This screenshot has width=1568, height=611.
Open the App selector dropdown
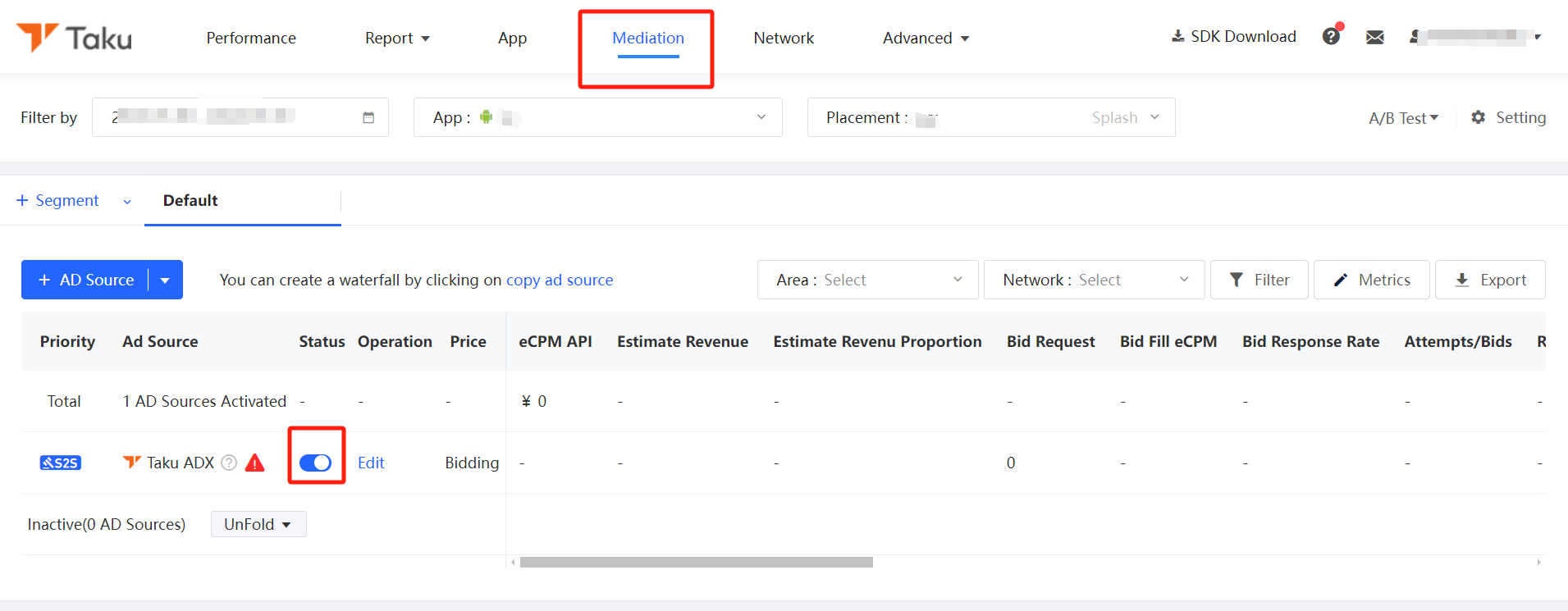(598, 117)
